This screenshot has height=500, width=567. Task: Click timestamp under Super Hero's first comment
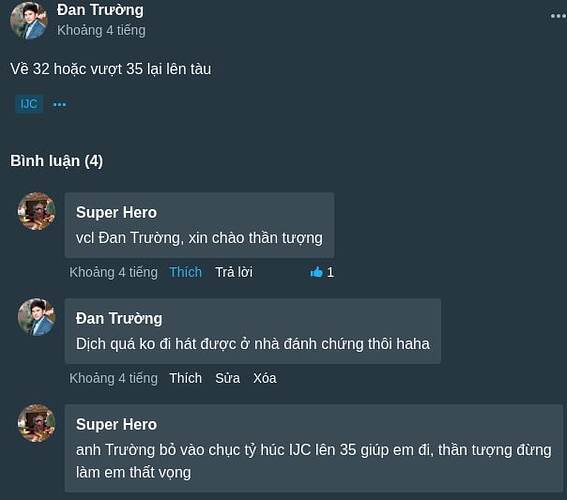click(114, 272)
